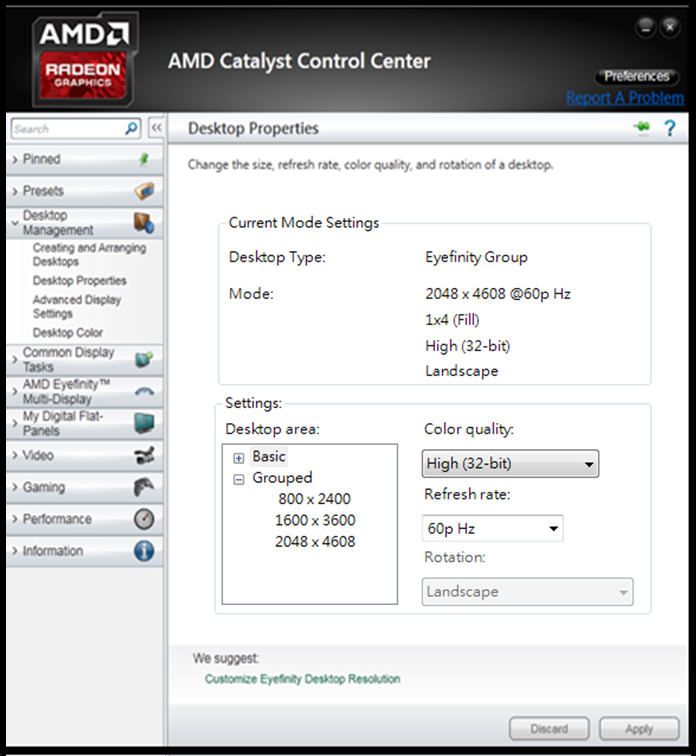Expand the Video section chevron

[x=15, y=455]
